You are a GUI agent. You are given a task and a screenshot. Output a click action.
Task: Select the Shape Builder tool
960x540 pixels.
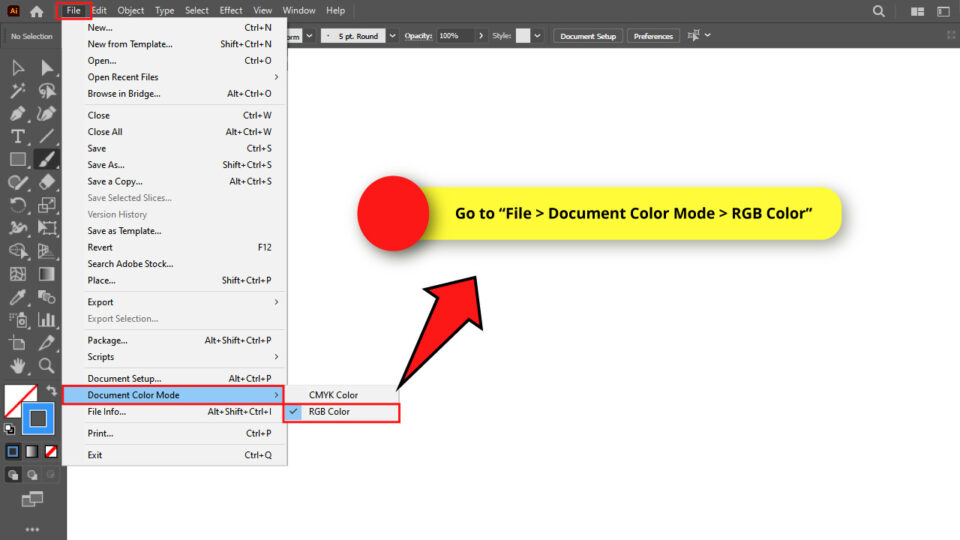pyautogui.click(x=18, y=251)
